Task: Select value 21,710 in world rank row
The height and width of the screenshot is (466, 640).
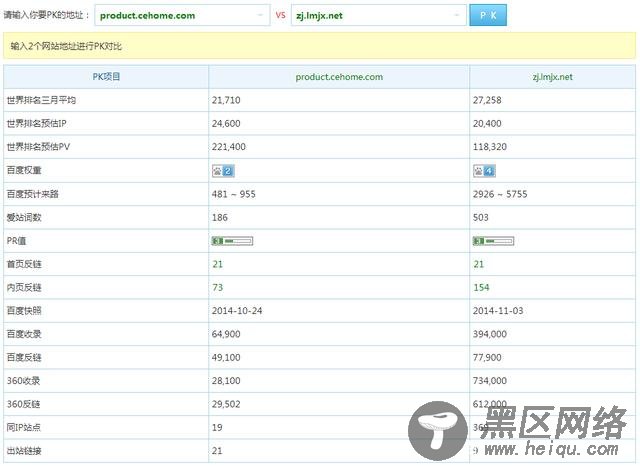Action: 226,100
